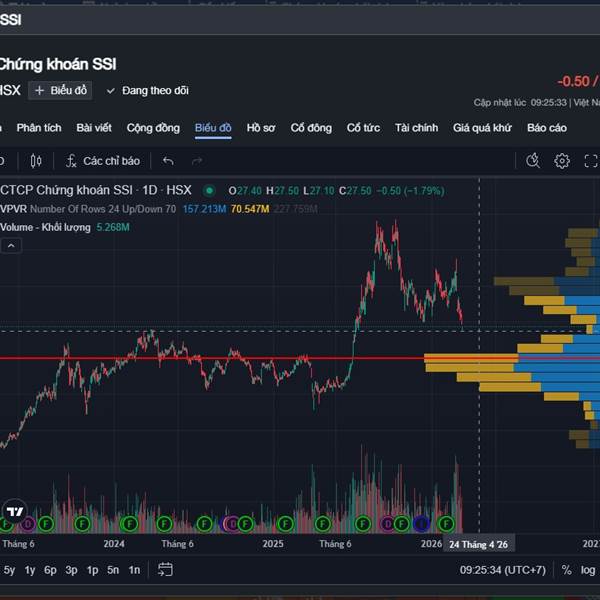Screen dimensions: 600x600
Task: Set chart range to 1y
Action: (x=30, y=570)
